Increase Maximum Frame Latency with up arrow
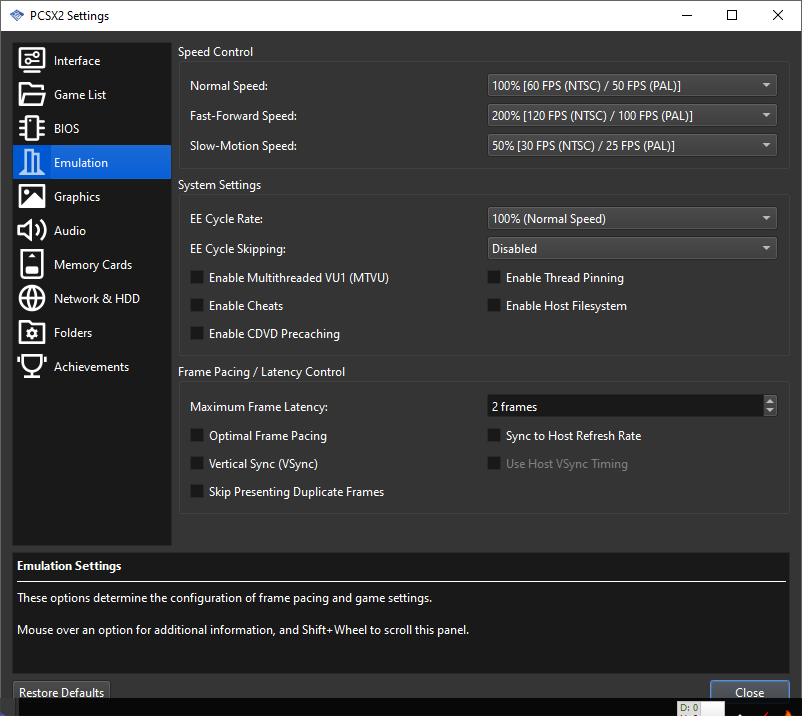 769,402
